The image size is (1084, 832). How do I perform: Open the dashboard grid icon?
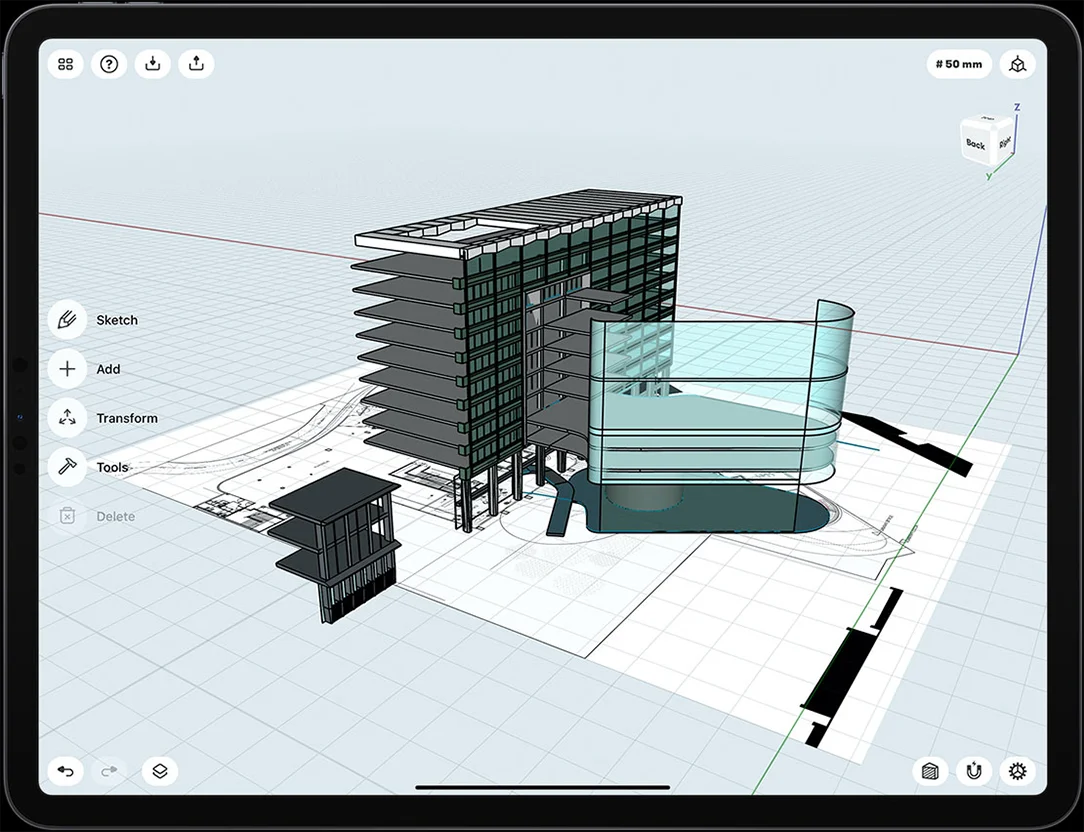[x=66, y=64]
